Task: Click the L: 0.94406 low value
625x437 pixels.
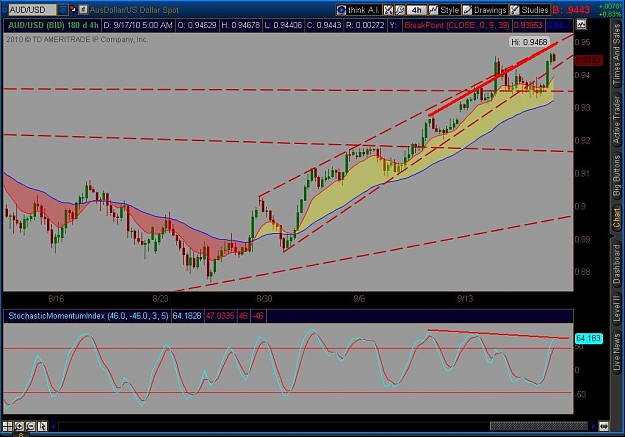Action: coord(283,25)
